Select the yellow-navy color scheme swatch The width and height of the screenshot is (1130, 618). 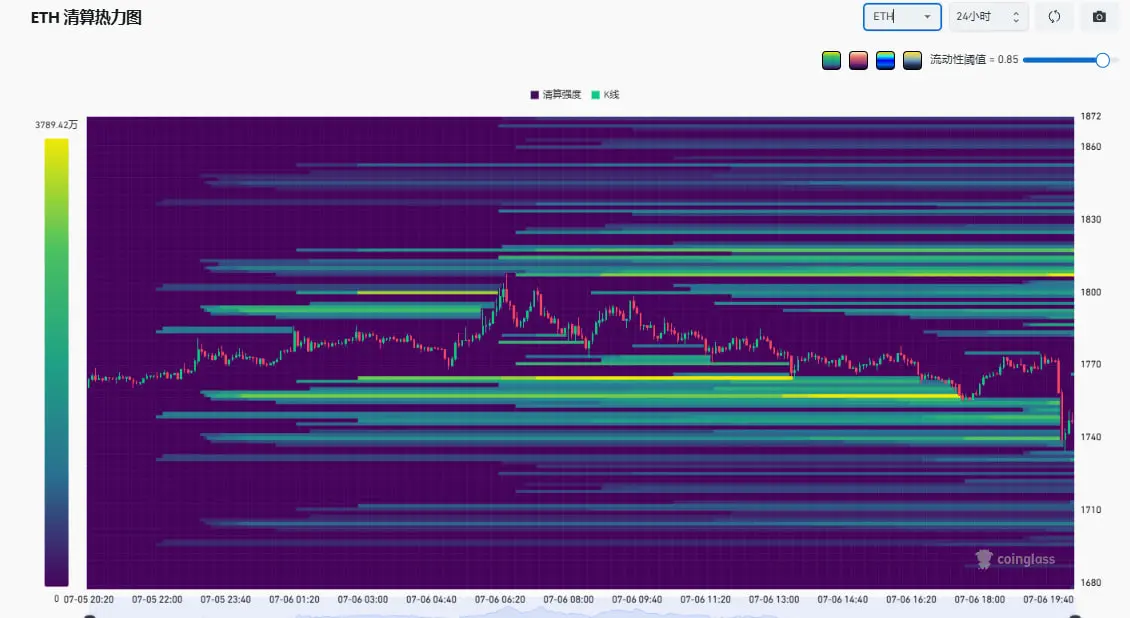point(912,60)
